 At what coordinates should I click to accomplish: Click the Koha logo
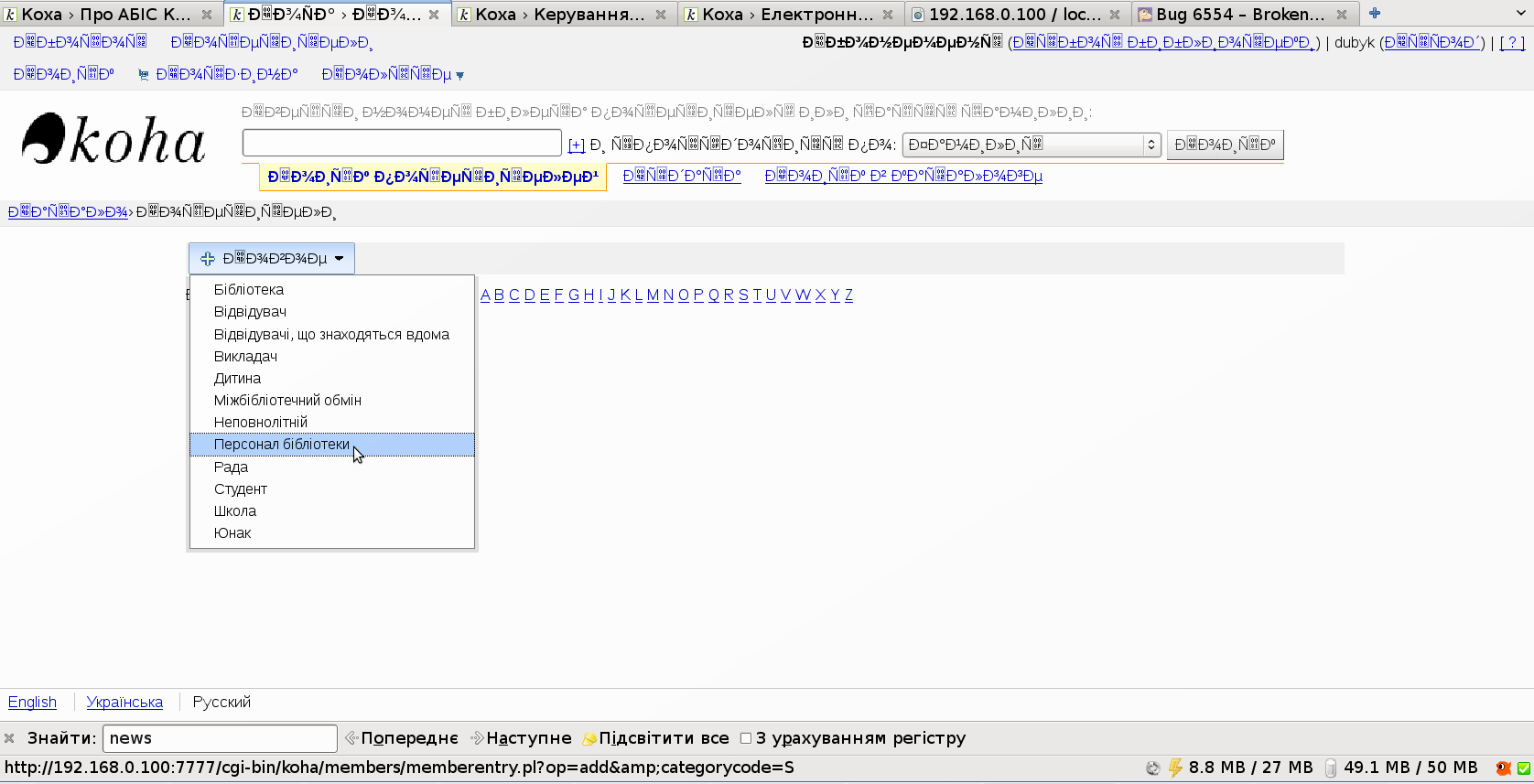(x=113, y=140)
